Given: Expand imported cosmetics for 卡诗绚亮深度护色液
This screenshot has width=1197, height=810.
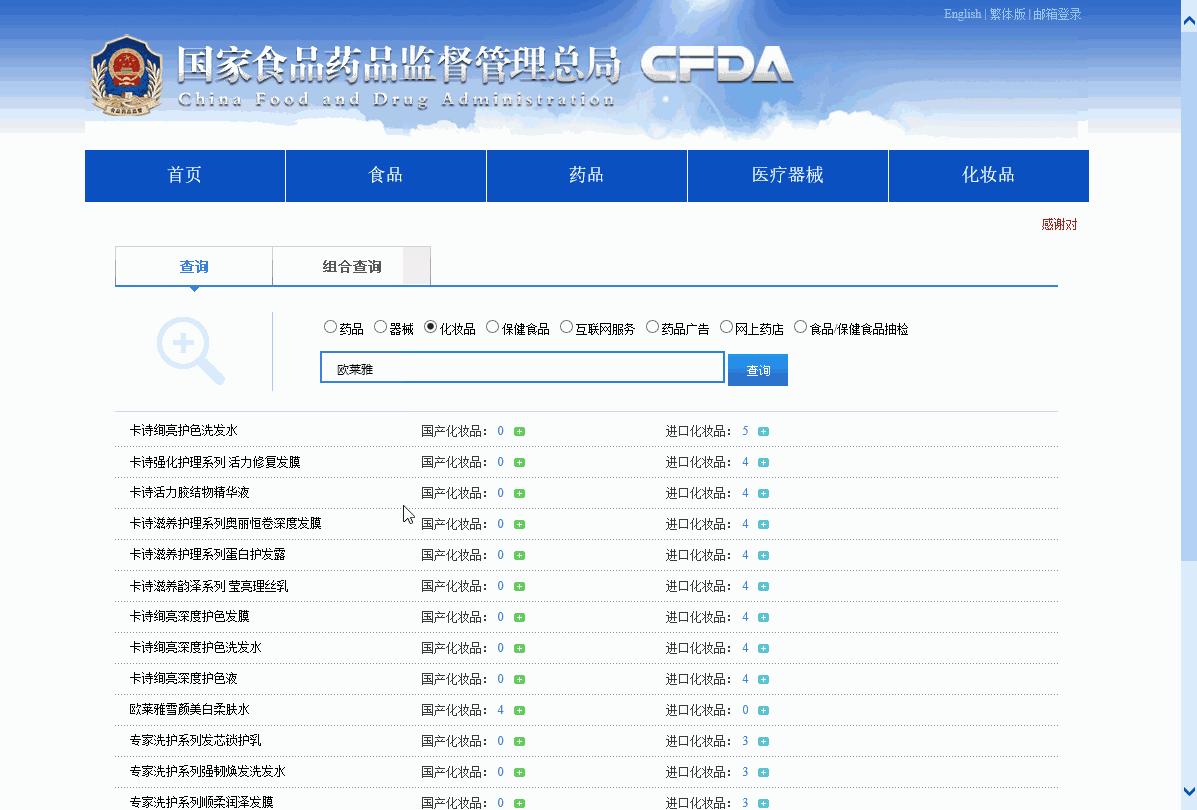Looking at the screenshot, I should [763, 678].
